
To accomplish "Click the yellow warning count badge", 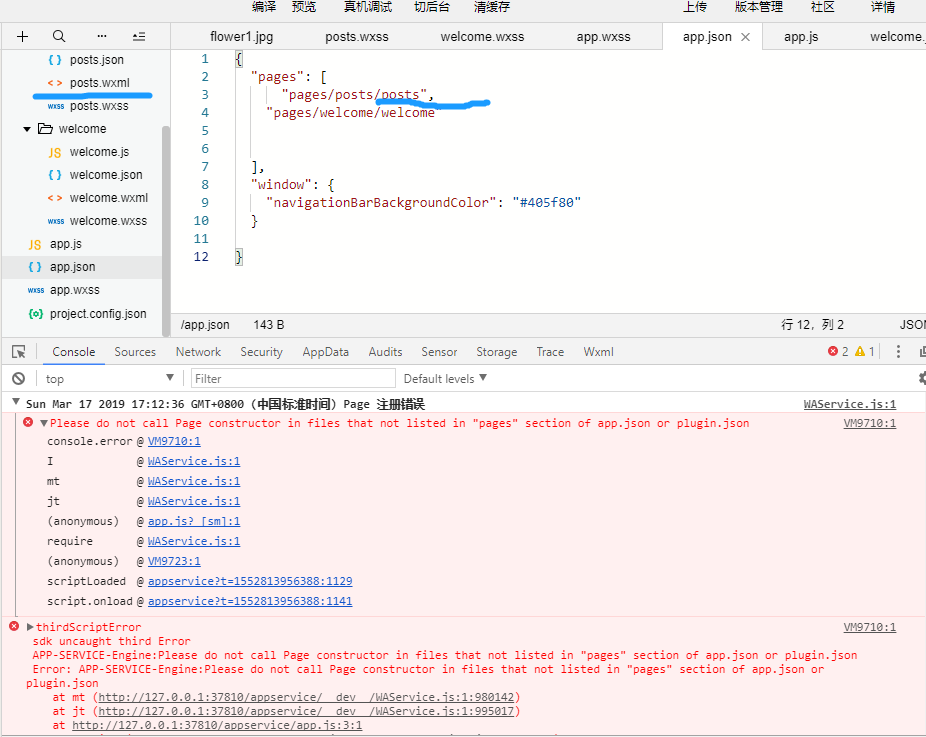I will (865, 351).
